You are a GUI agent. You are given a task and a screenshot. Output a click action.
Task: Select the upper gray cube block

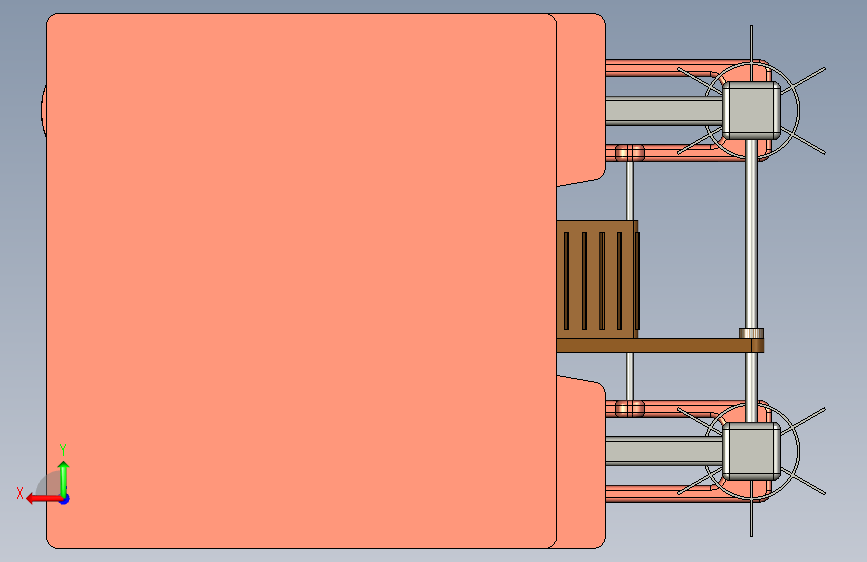pyautogui.click(x=751, y=111)
